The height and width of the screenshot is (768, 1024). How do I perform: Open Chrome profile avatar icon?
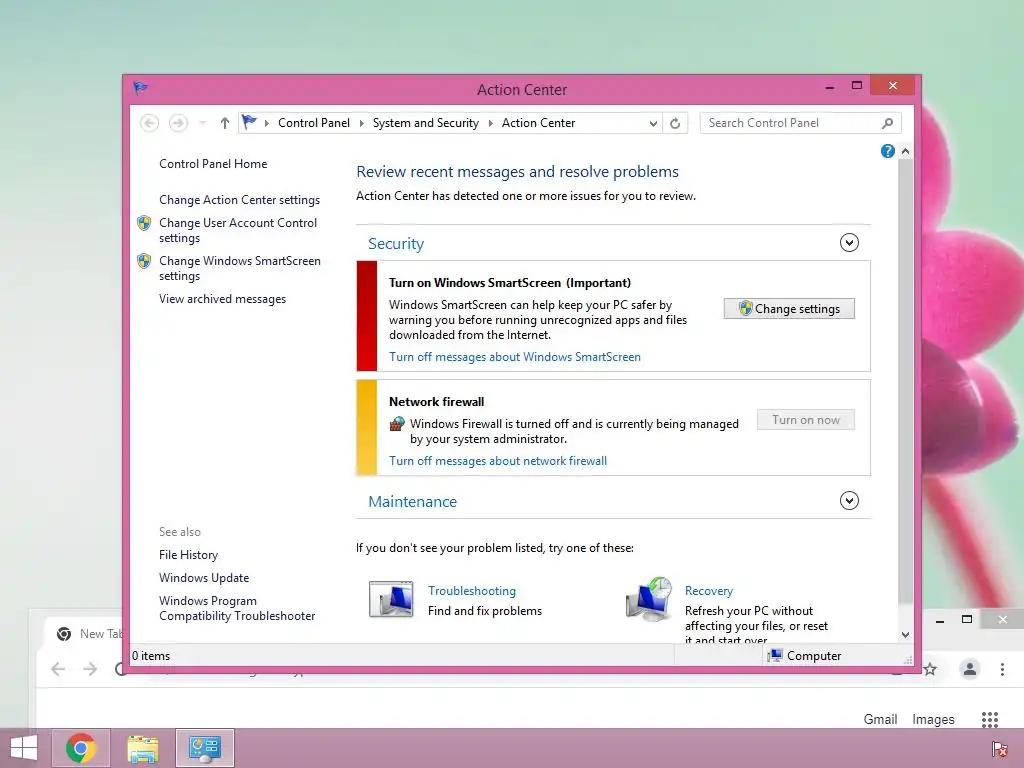click(x=970, y=669)
